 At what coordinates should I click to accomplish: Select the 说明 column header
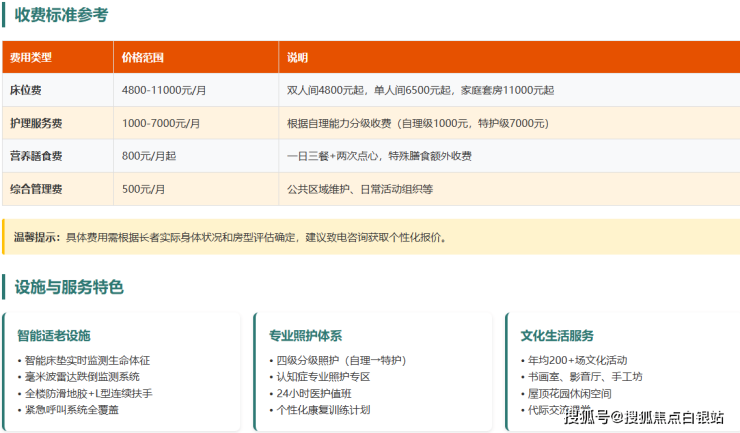click(x=298, y=57)
